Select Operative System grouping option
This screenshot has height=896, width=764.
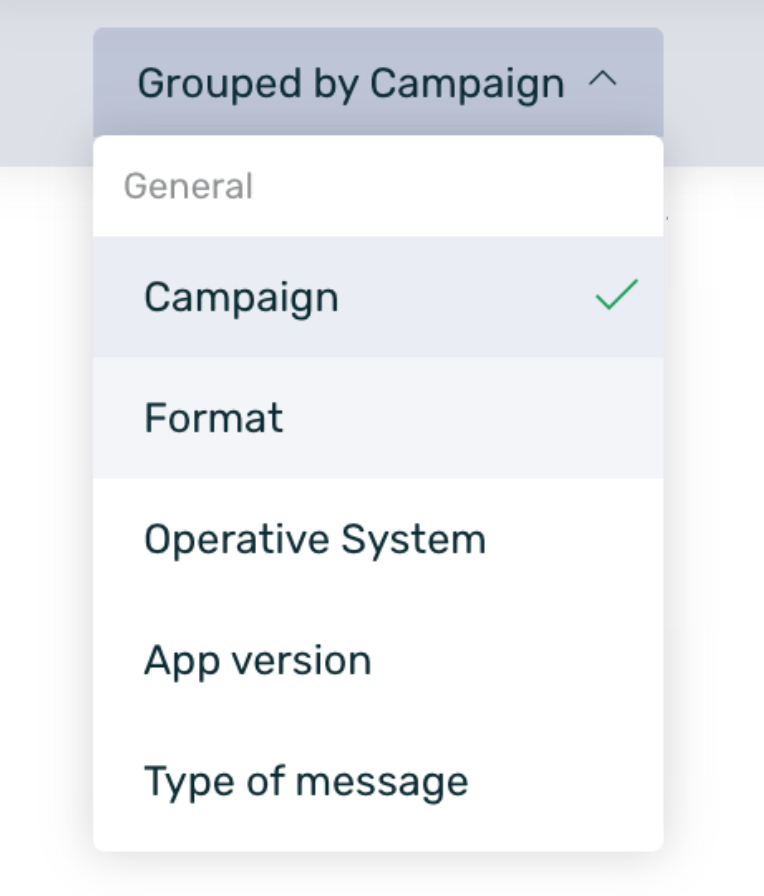tap(314, 539)
